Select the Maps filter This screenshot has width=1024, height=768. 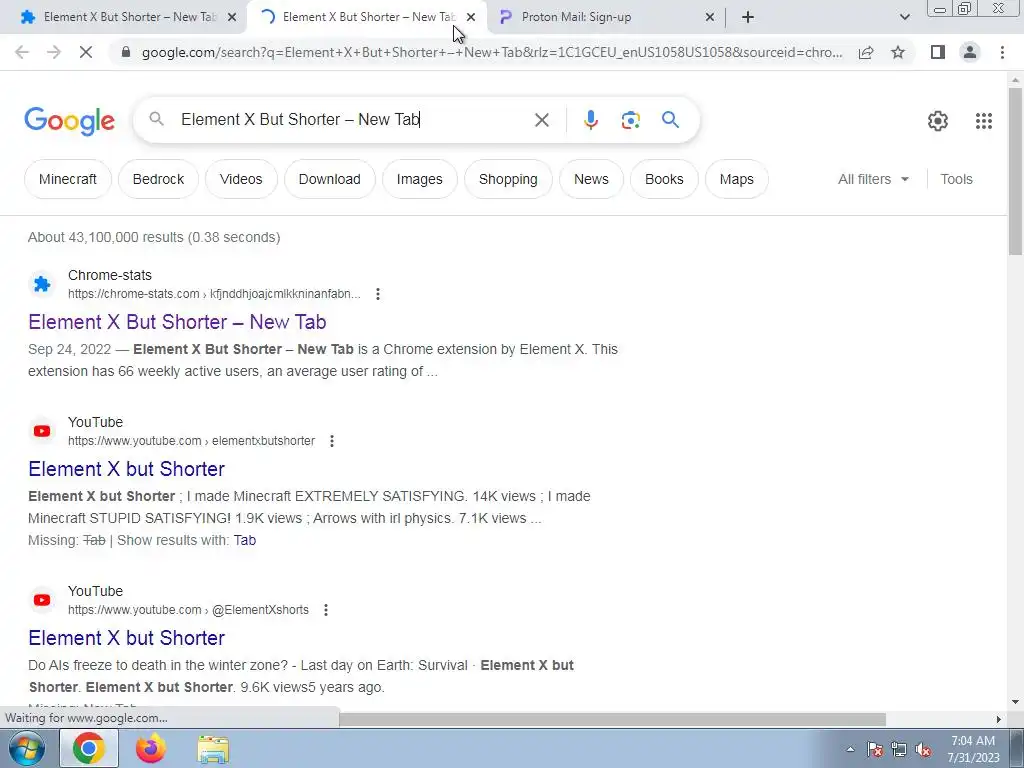[737, 179]
